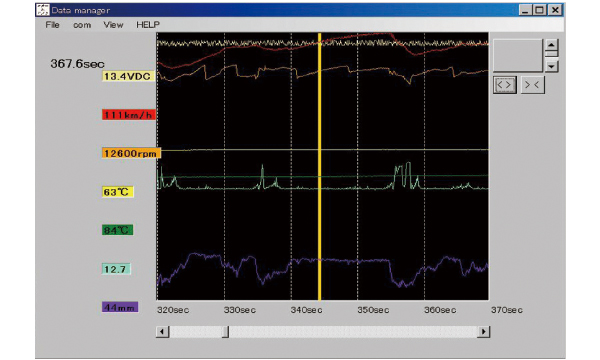Open the HELP menu

[148, 25]
